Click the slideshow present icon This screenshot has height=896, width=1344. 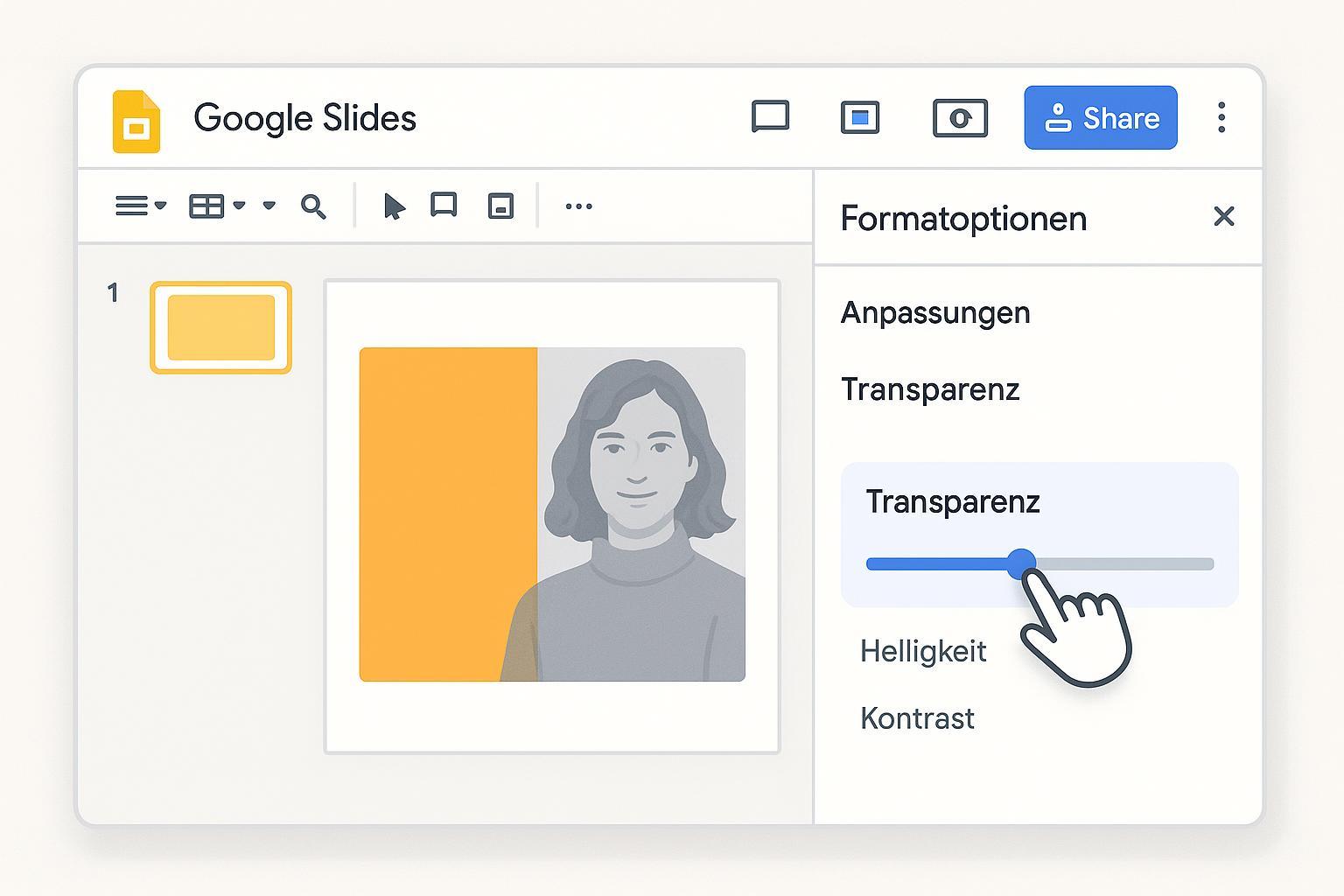point(859,117)
